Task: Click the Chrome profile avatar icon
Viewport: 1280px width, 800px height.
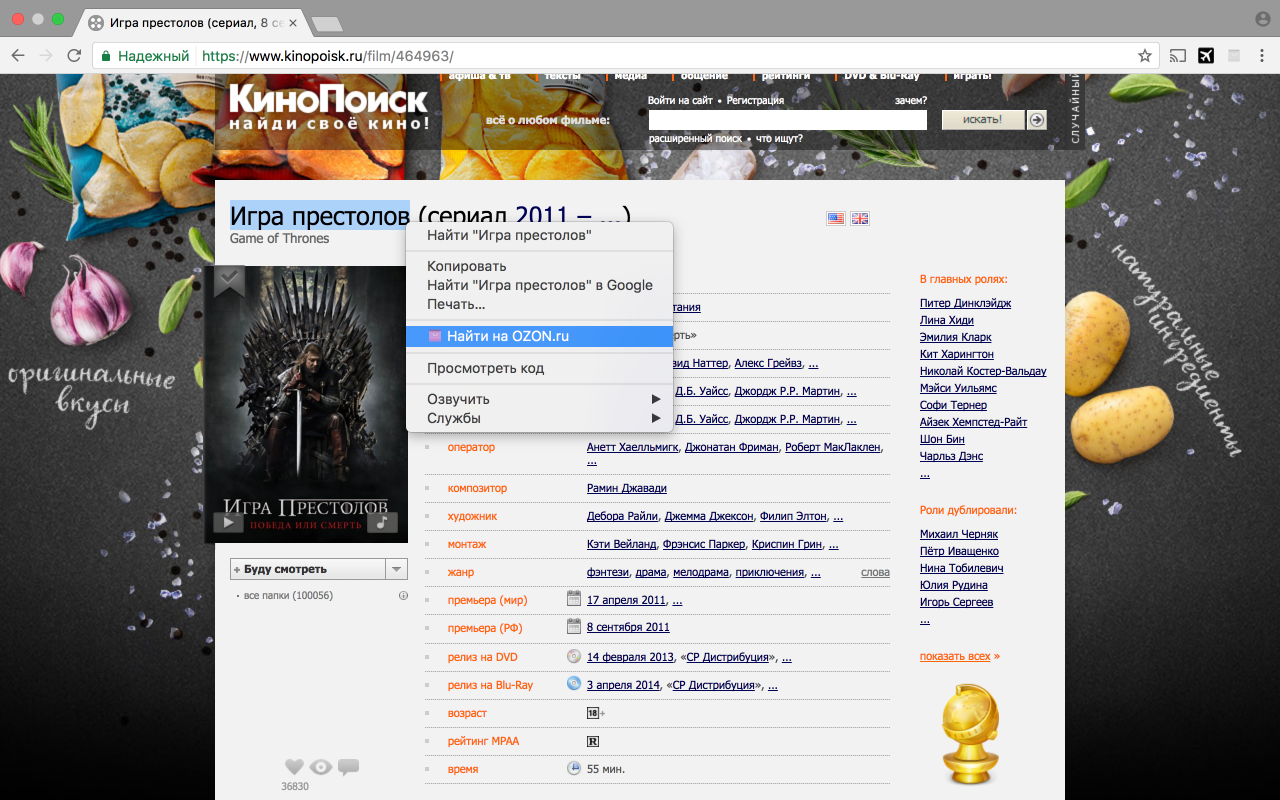Action: click(x=1262, y=19)
